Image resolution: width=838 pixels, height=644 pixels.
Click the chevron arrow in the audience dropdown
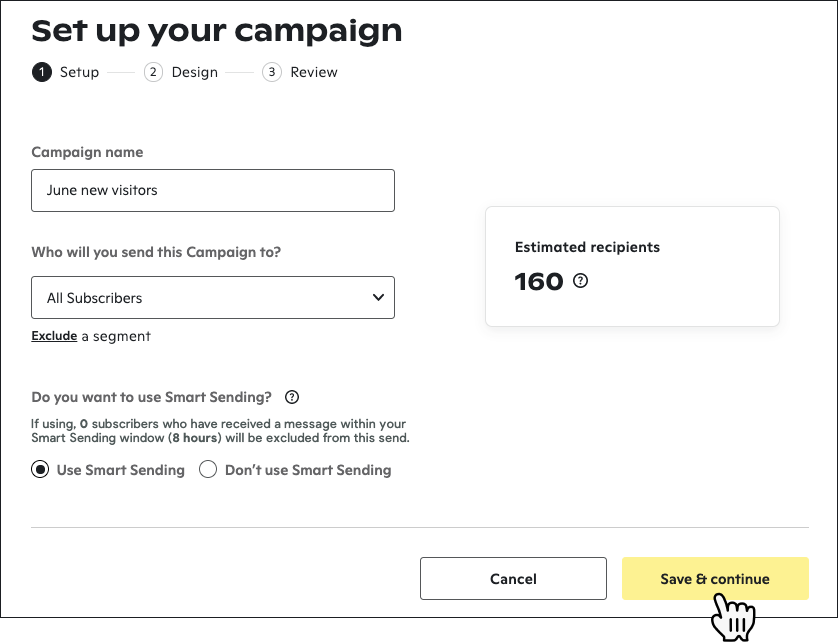click(378, 297)
